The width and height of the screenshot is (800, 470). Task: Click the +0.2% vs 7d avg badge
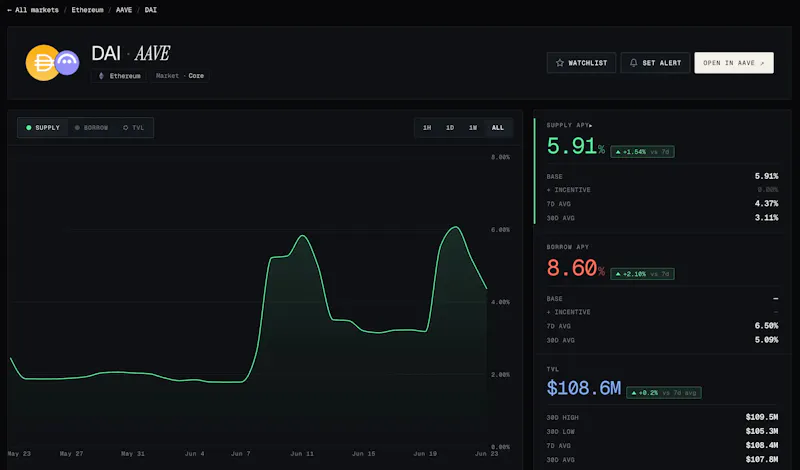(x=664, y=393)
